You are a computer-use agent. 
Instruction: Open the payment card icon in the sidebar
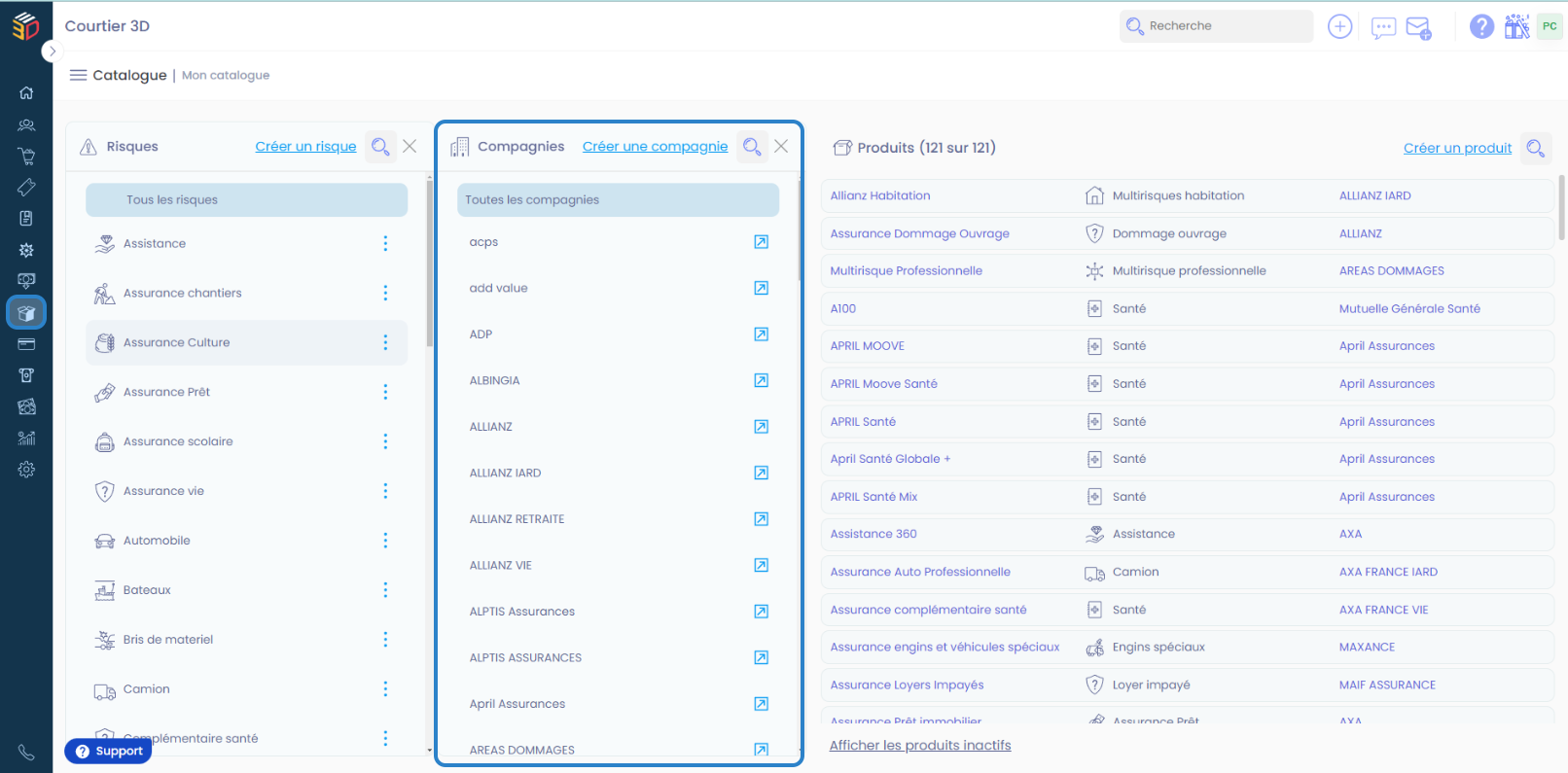pyautogui.click(x=26, y=344)
